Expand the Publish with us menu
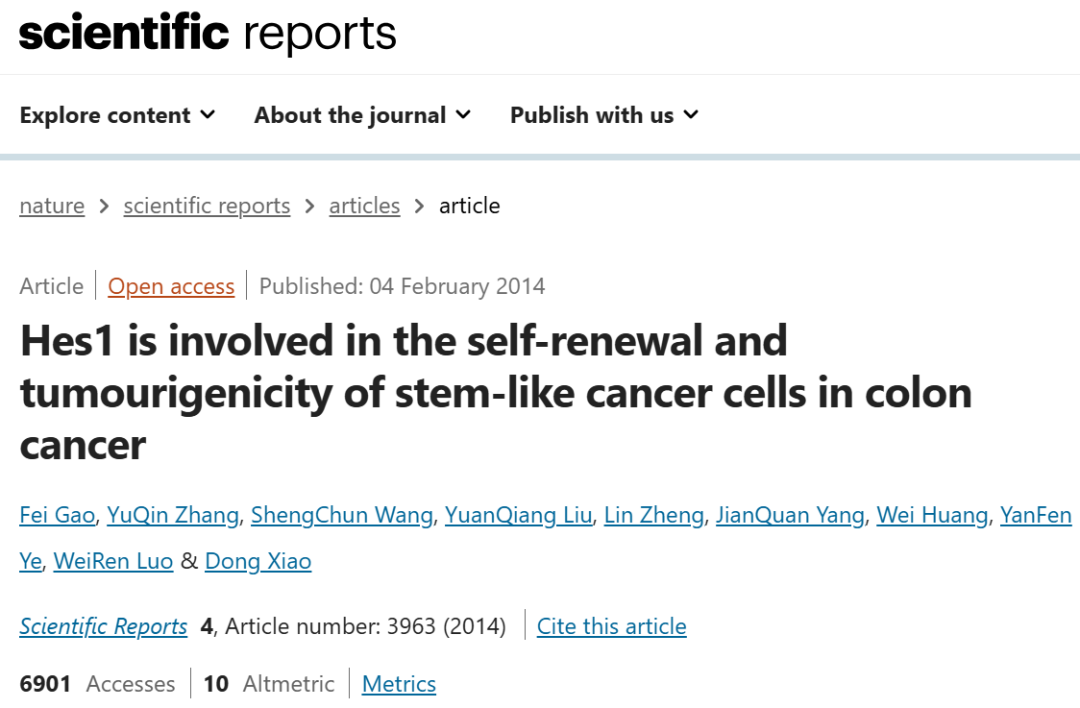 [604, 115]
